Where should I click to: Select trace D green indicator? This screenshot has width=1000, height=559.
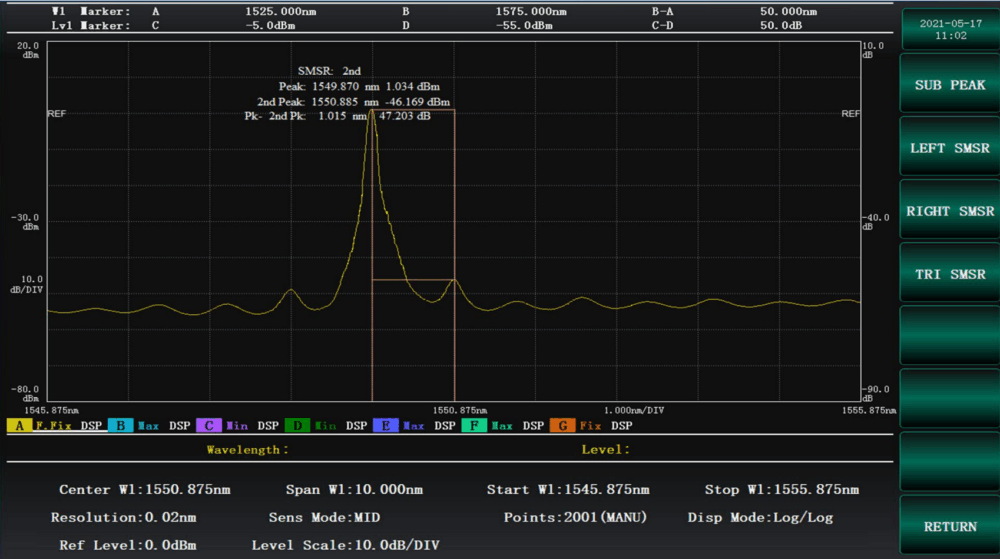click(297, 426)
